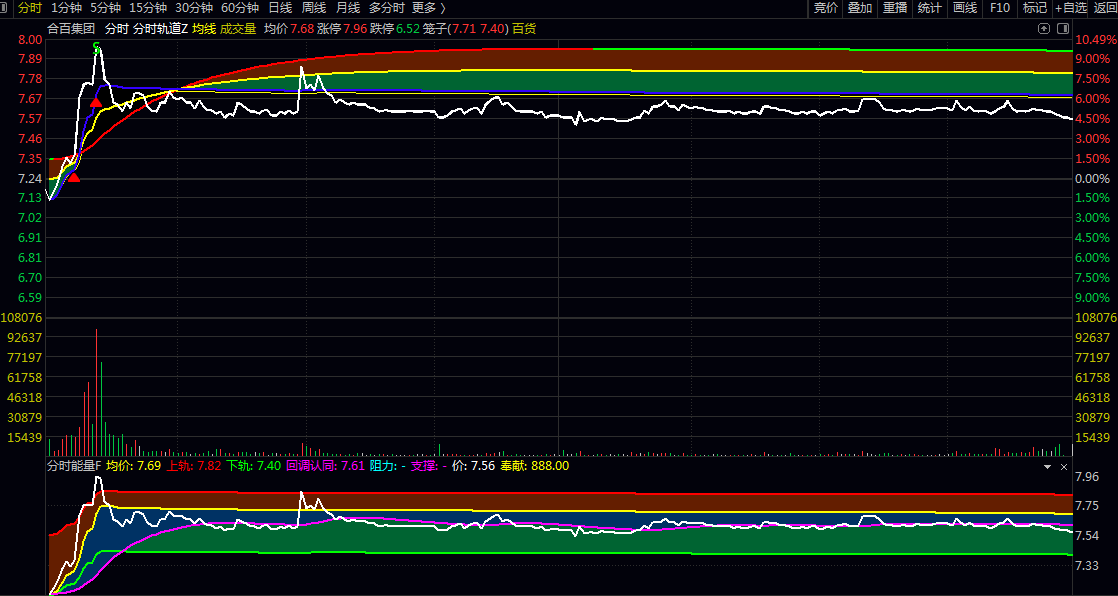Viewport: 1118px width, 596px height.
Task: Open the 60分钟 chart period
Action: [240, 8]
